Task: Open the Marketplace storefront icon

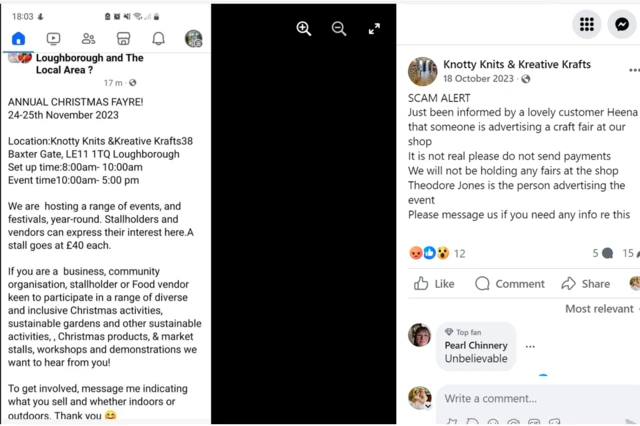Action: click(123, 39)
